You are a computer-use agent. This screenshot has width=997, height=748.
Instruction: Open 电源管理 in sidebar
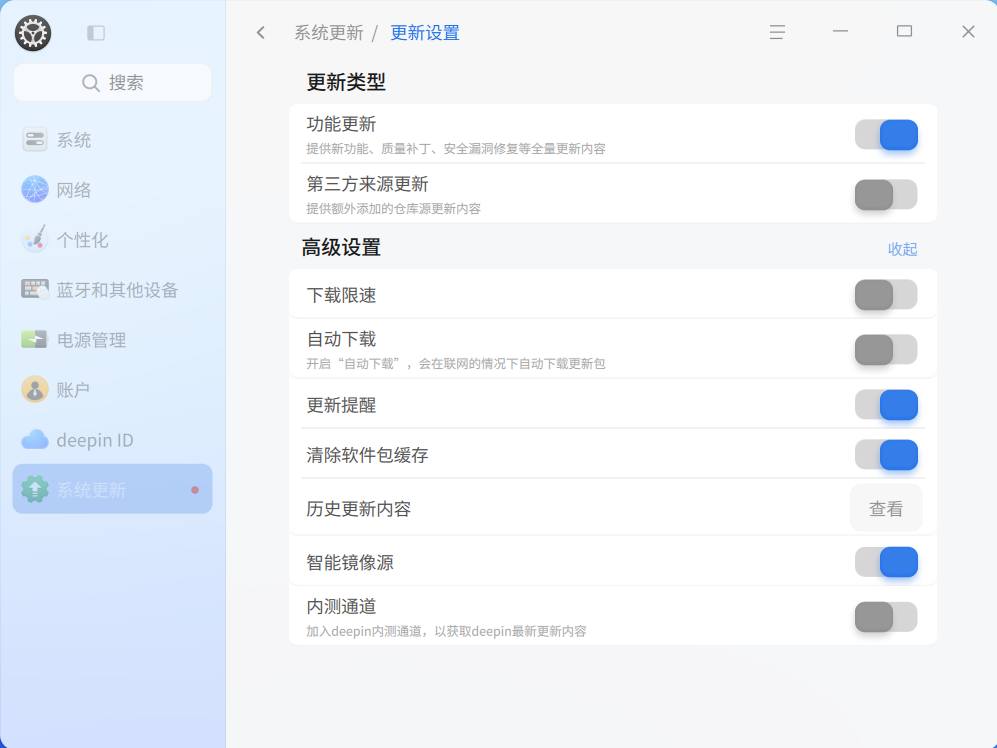coord(113,340)
